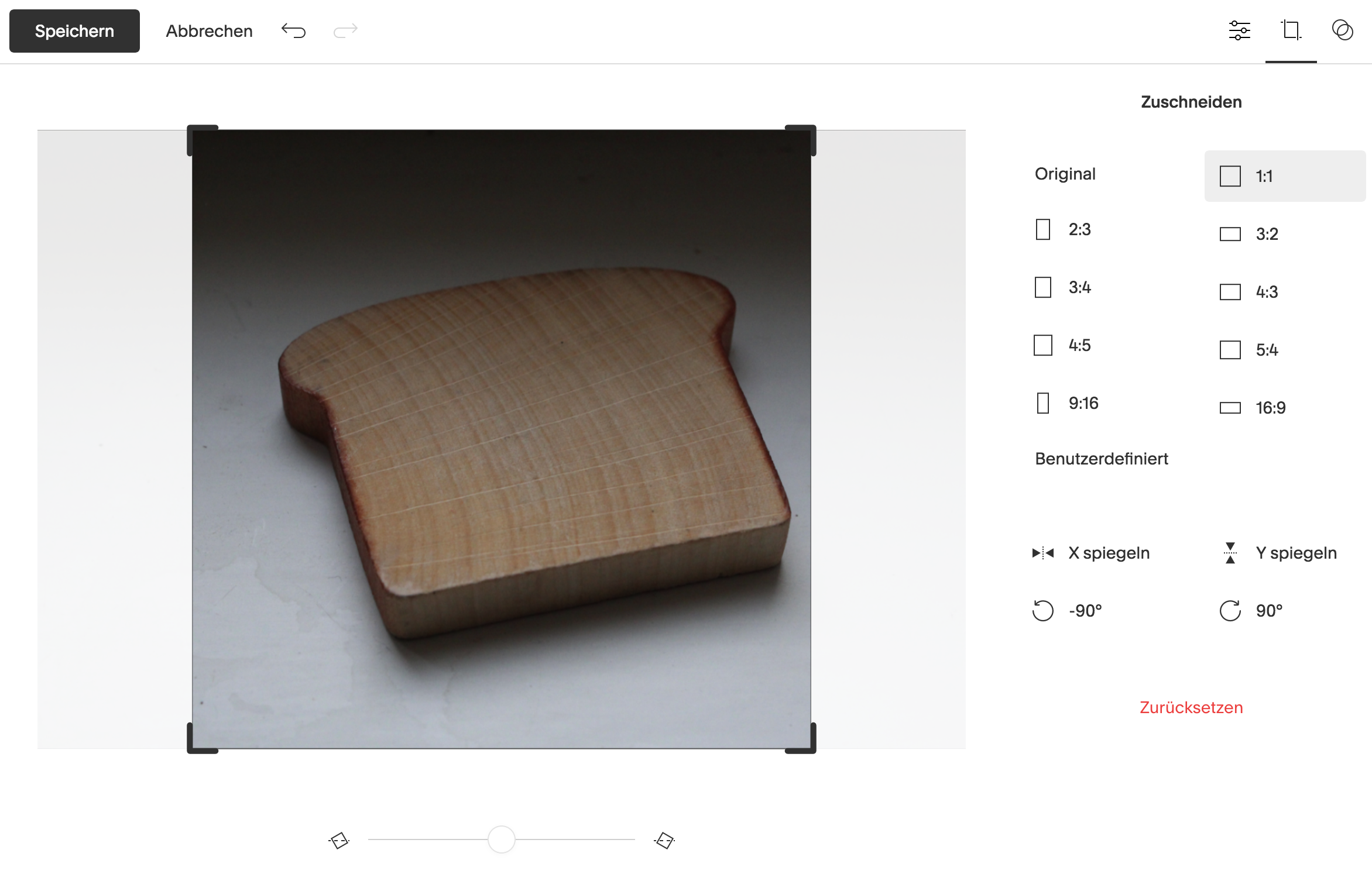
Task: Apply the 5:4 crop ratio
Action: tap(1249, 350)
